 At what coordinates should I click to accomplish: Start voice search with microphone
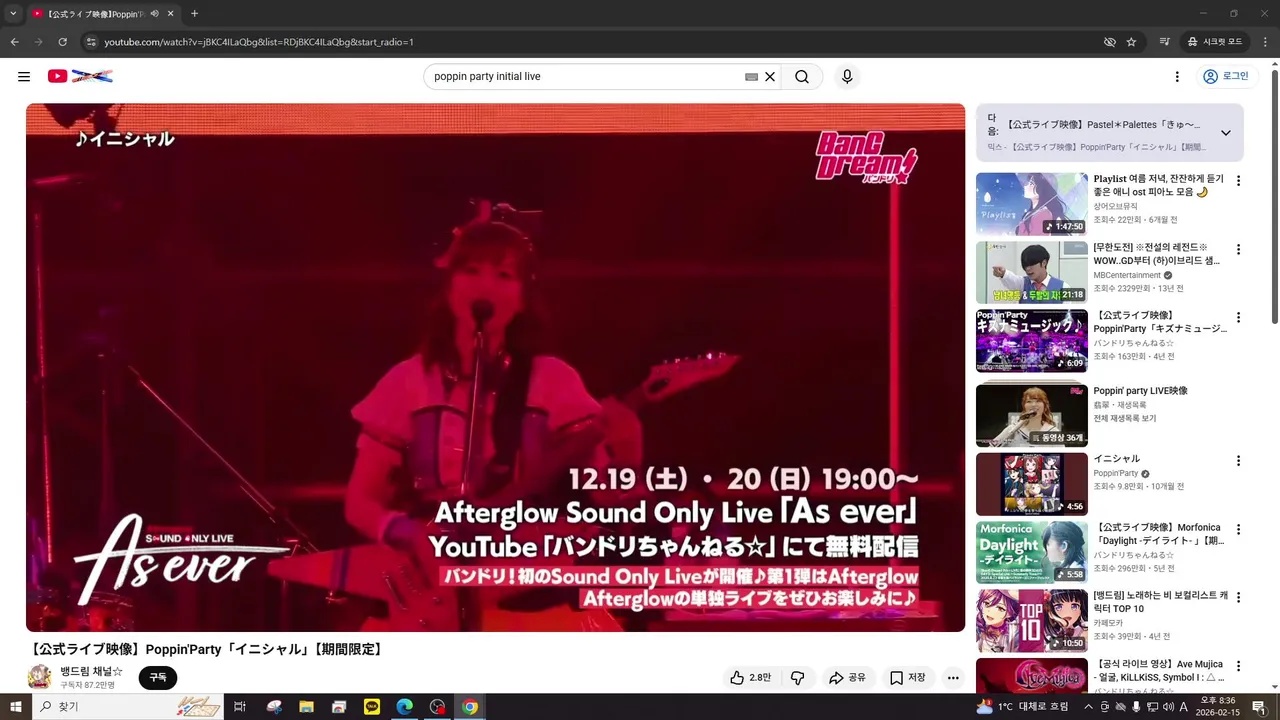(847, 77)
